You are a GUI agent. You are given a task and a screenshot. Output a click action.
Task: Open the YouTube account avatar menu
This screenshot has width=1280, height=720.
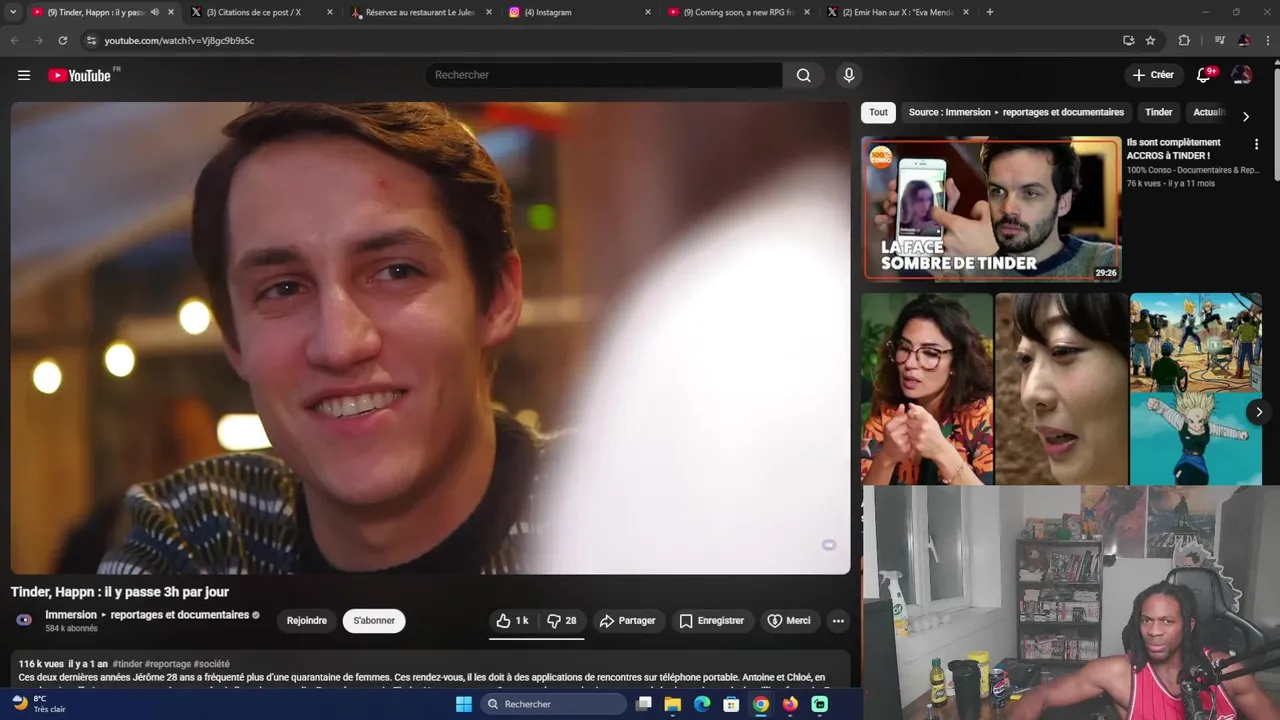click(1242, 75)
